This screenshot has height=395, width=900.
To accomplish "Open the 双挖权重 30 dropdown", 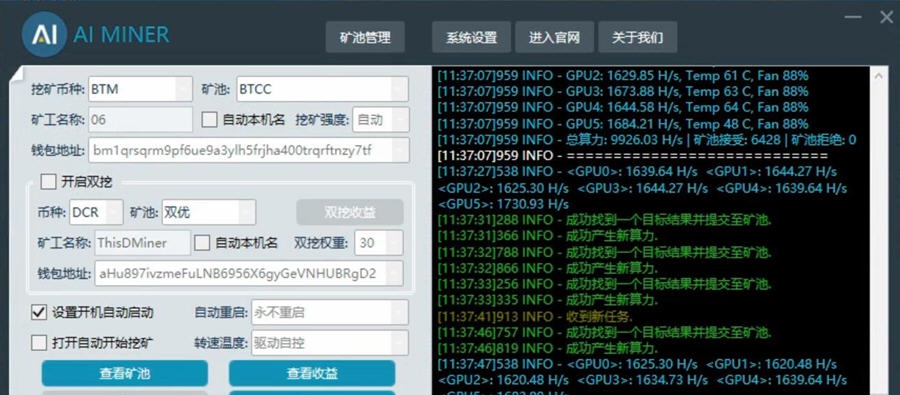I will point(379,243).
